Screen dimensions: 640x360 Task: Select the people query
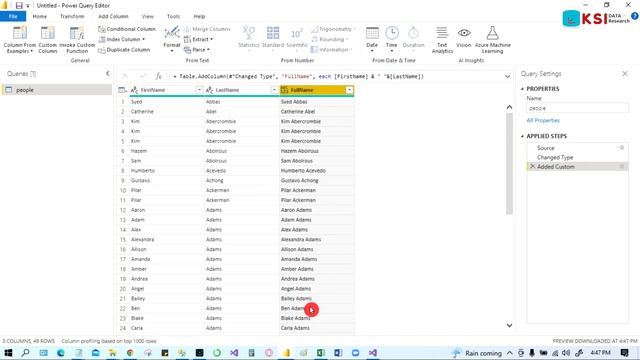pyautogui.click(x=56, y=90)
